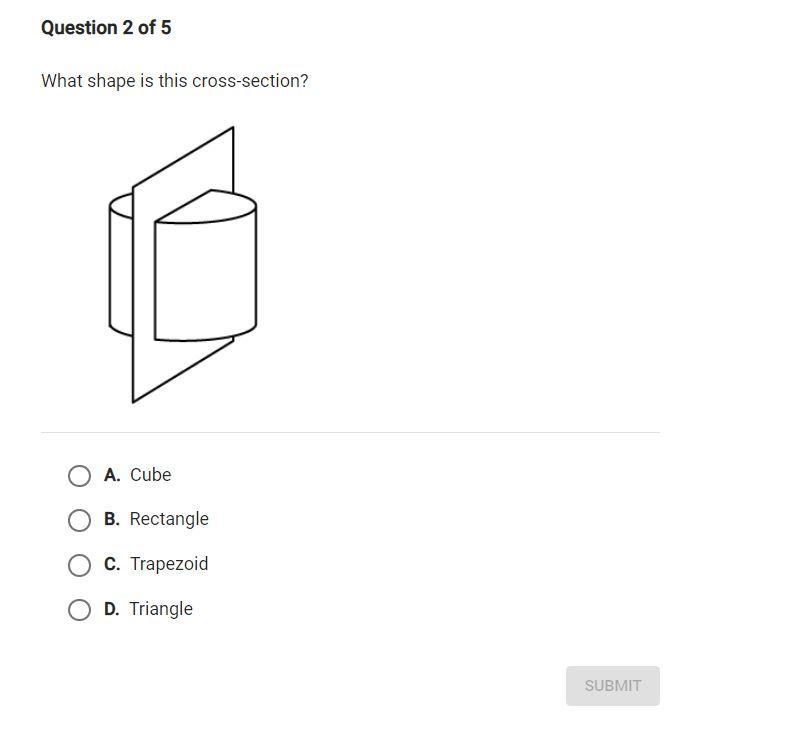Click the 'What shape is this cross-section?' text

(175, 81)
